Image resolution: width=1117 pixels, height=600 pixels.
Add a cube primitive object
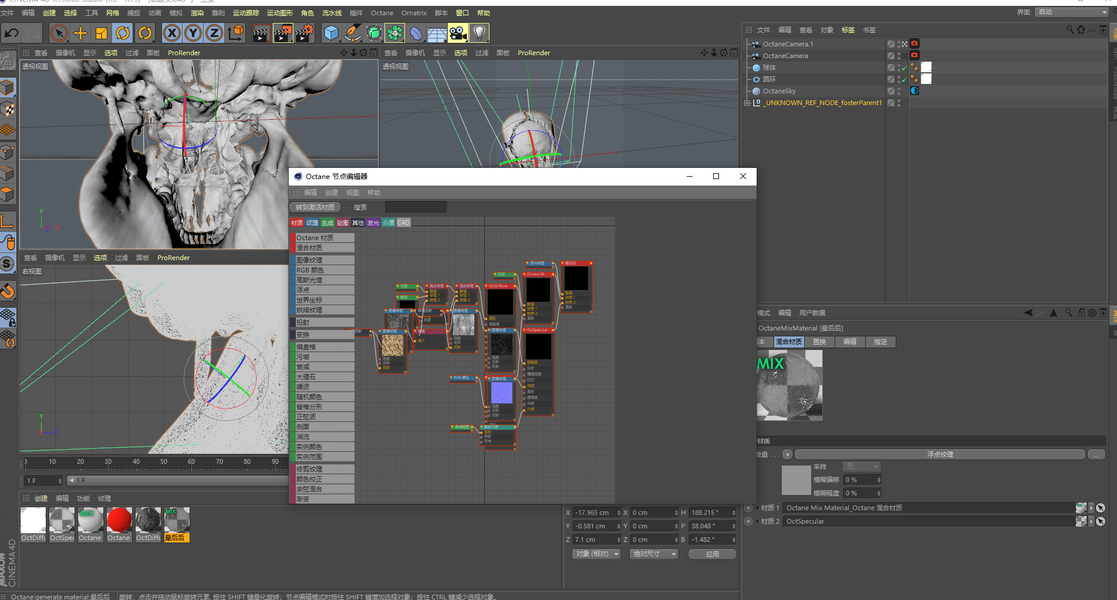[x=331, y=33]
